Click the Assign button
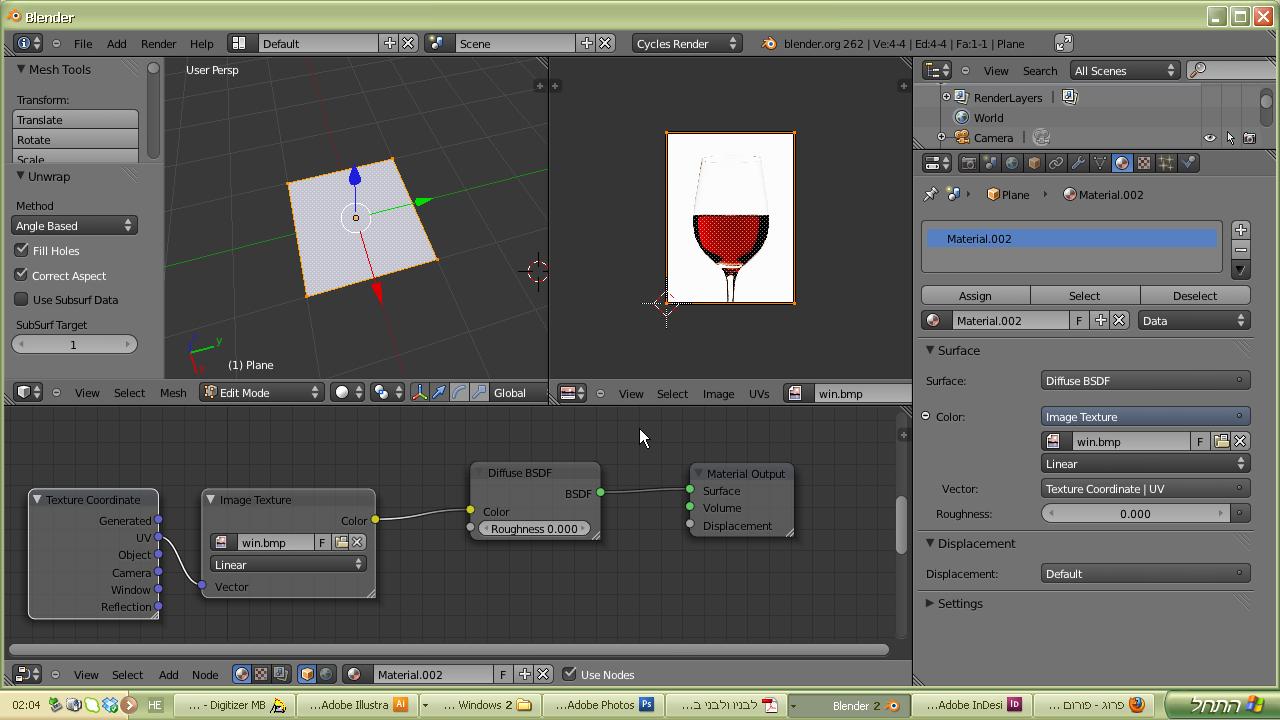Image resolution: width=1280 pixels, height=720 pixels. pos(975,296)
